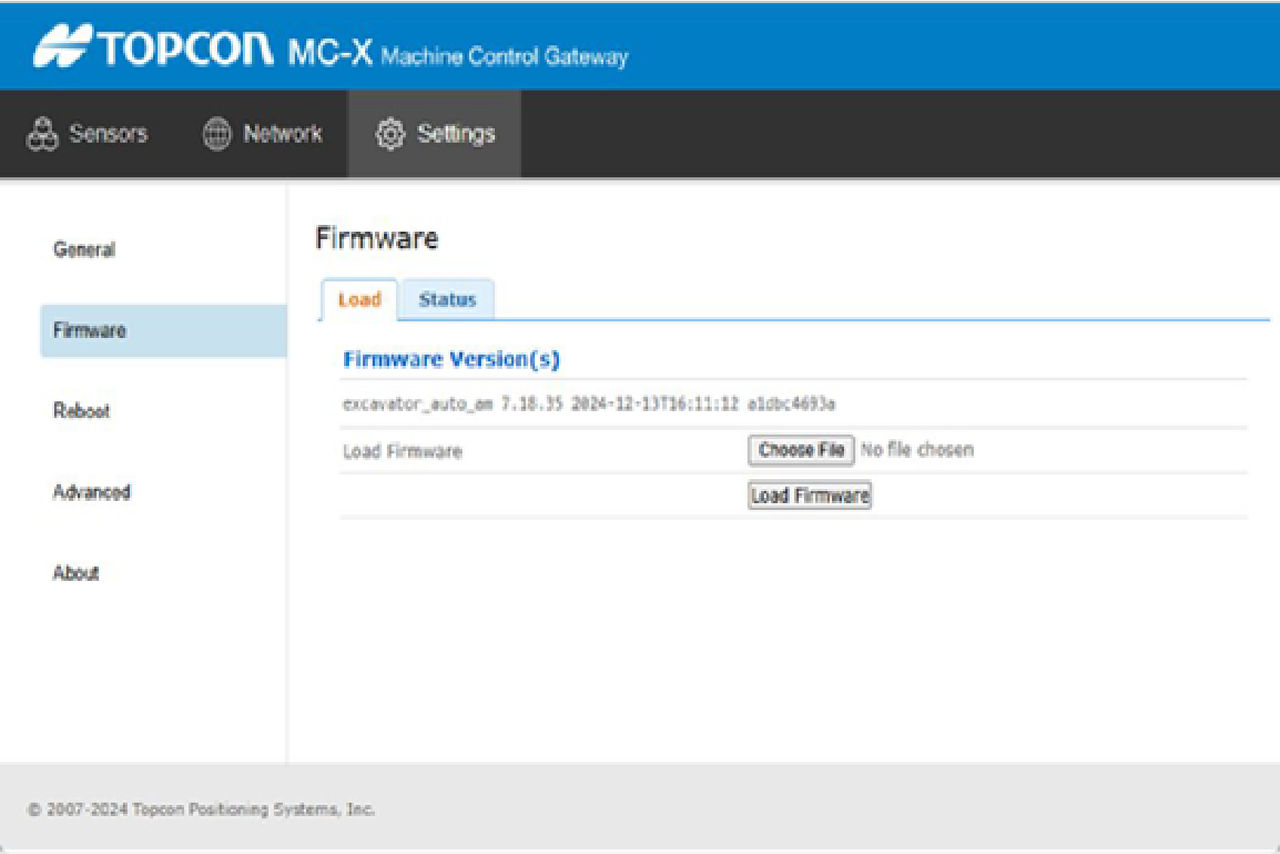
Task: Click the excavator_auto_om firmware version string
Action: (x=588, y=404)
